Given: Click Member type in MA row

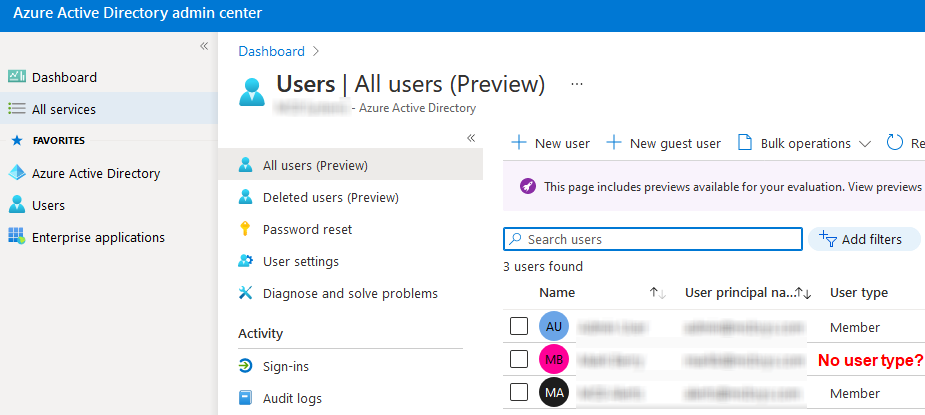Looking at the screenshot, I should [x=855, y=393].
